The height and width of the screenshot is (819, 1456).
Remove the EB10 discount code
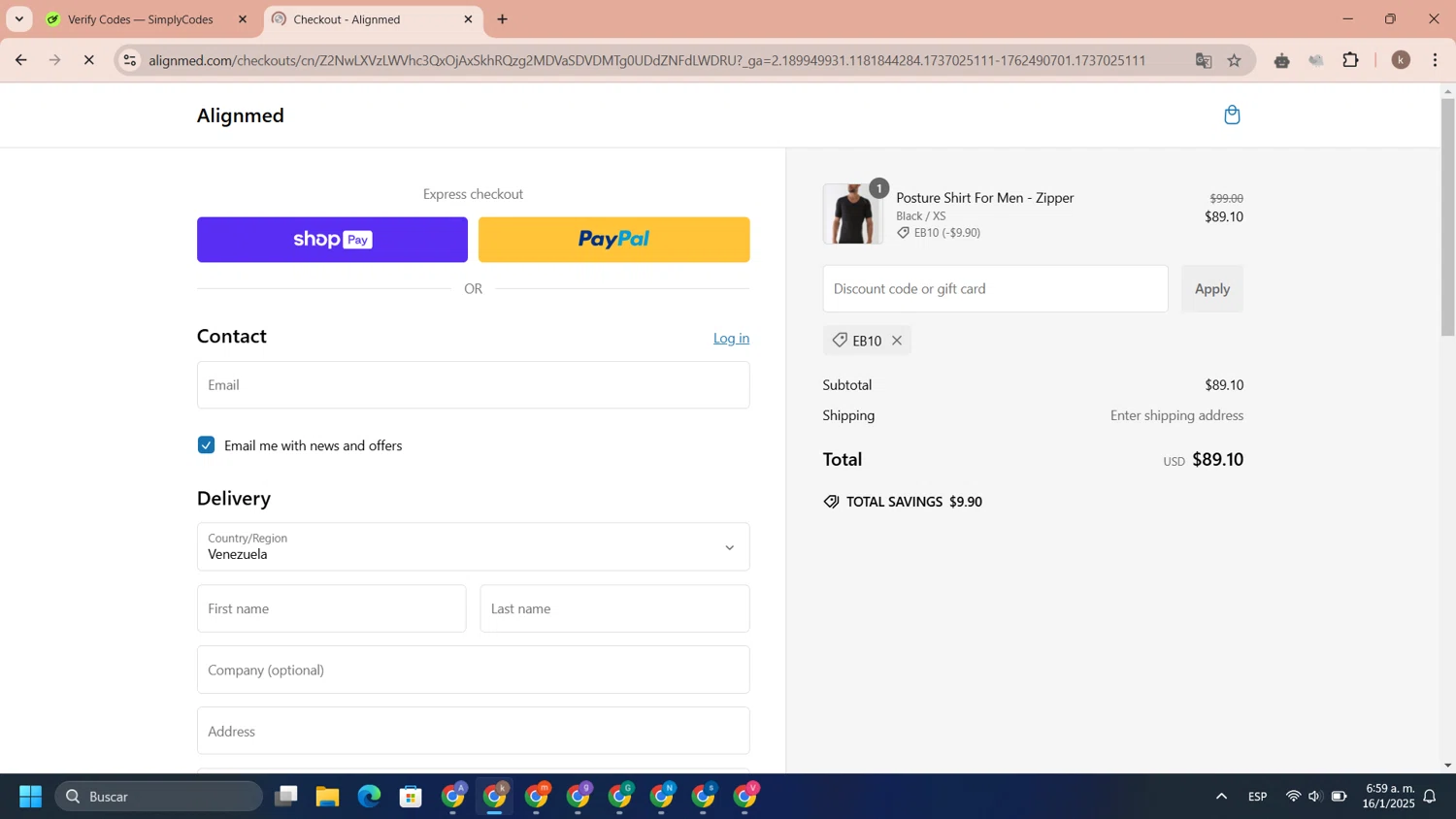(x=897, y=341)
